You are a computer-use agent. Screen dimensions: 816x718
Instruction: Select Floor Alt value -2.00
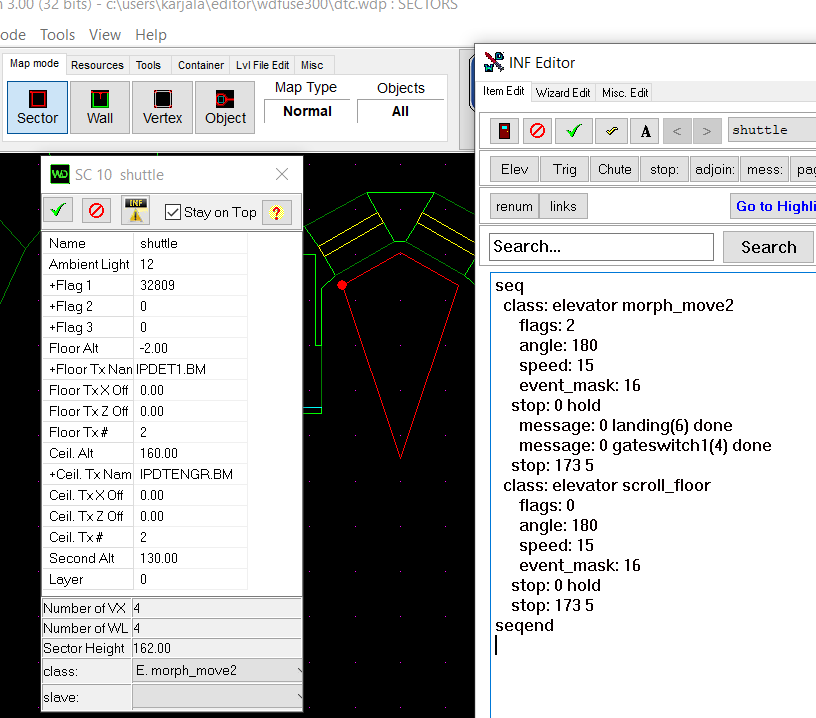point(190,348)
